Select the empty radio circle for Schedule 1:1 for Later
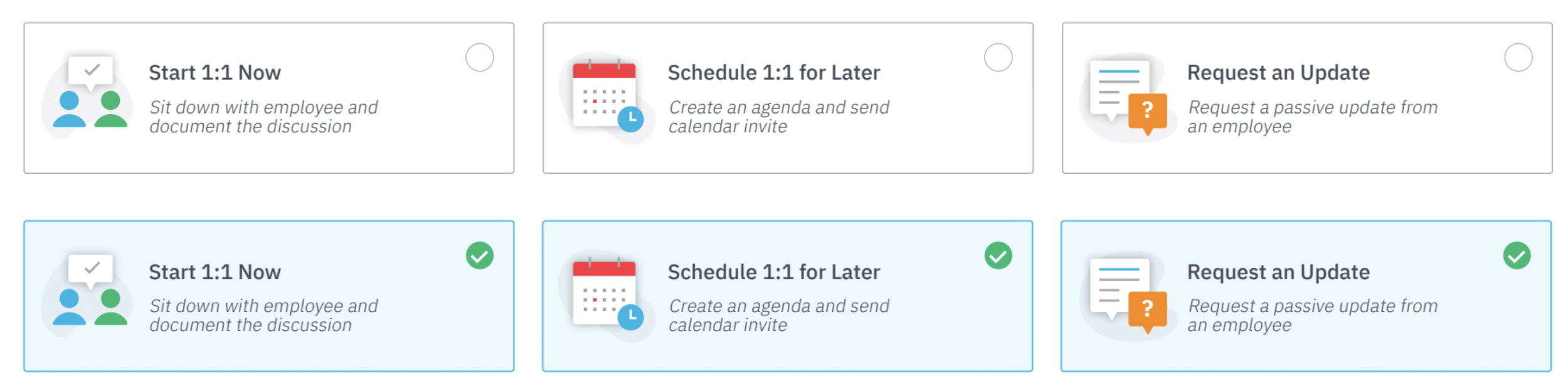Image resolution: width=1568 pixels, height=391 pixels. coord(999,57)
